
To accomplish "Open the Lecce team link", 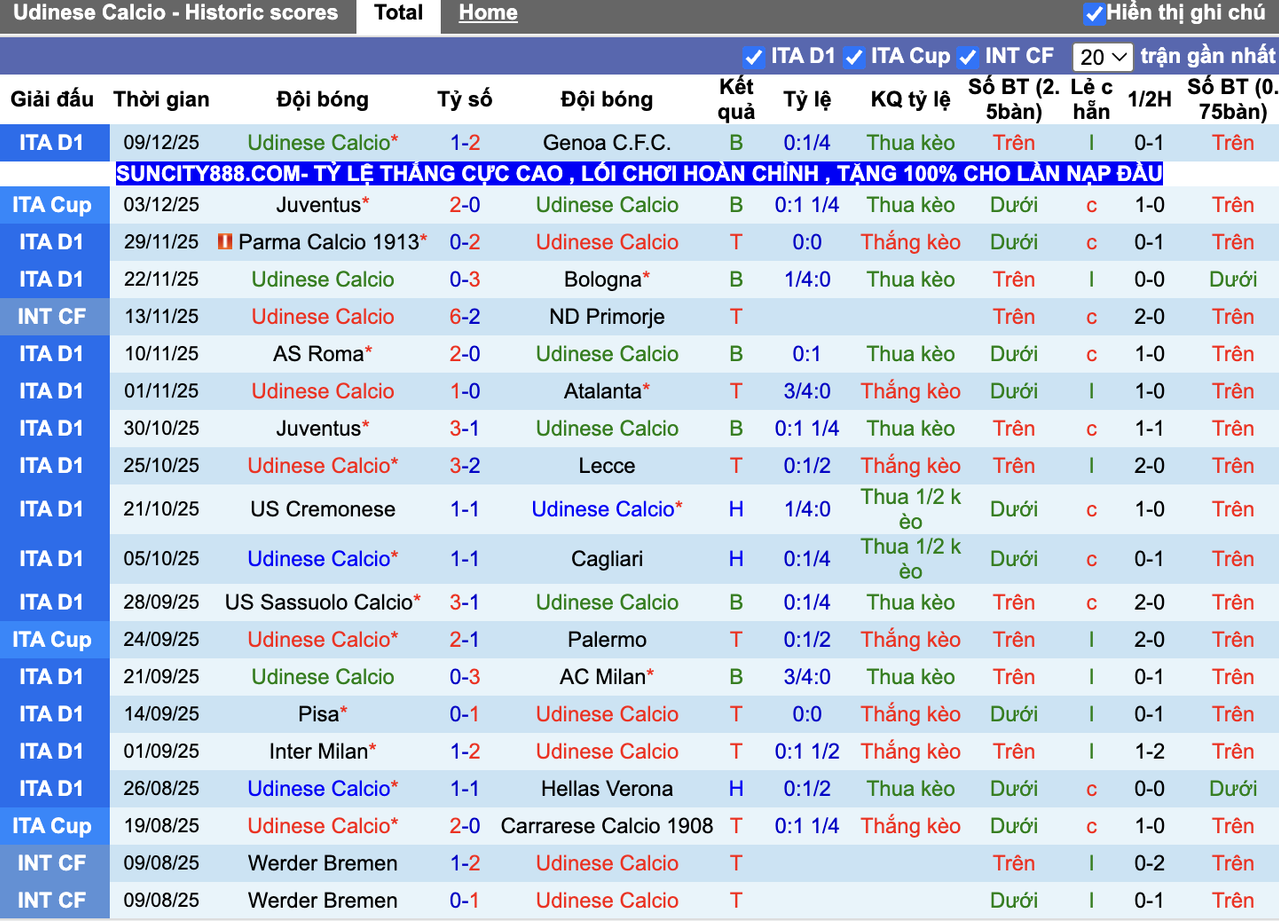I will (x=607, y=465).
